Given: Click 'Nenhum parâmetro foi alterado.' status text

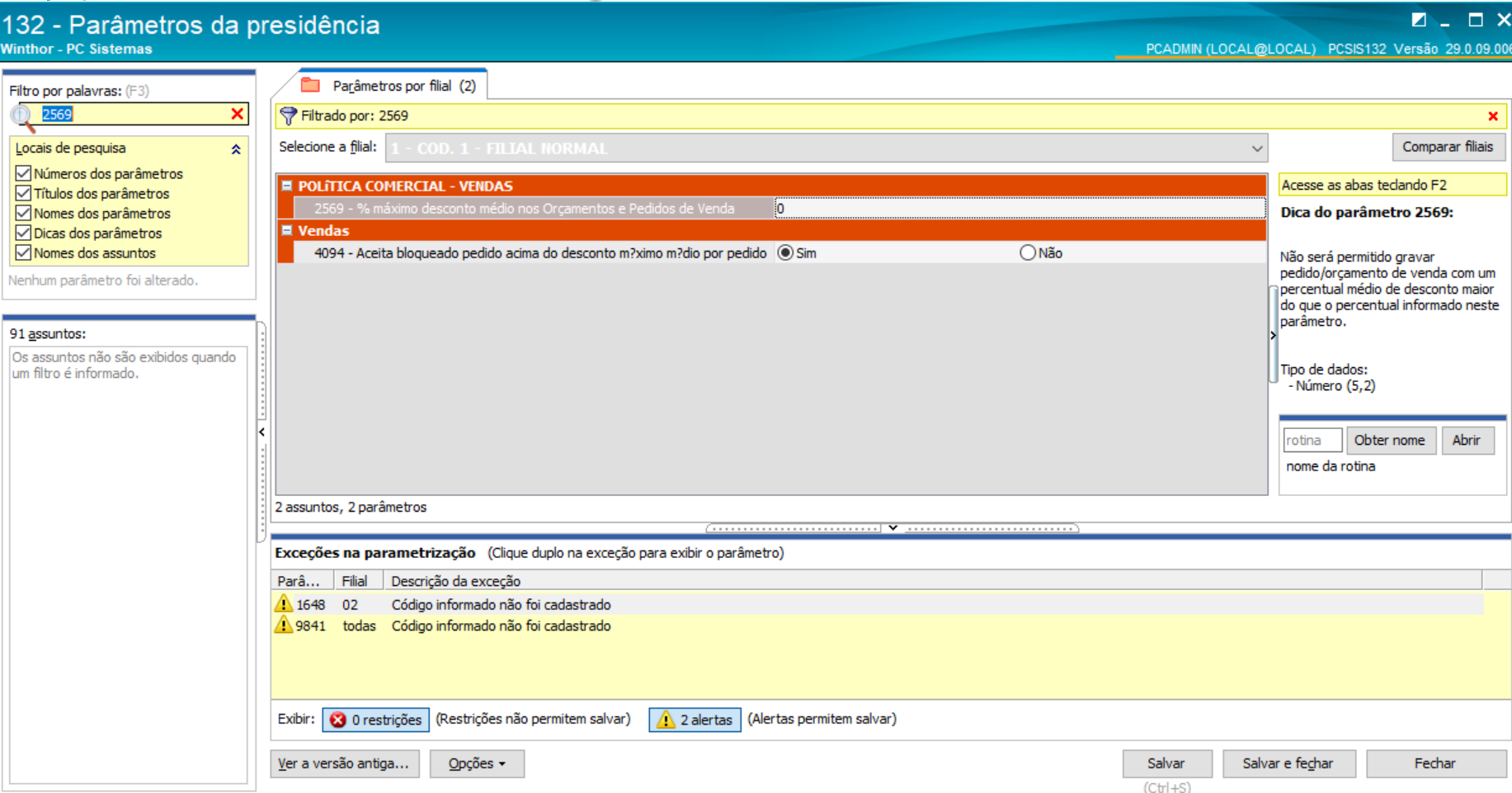Looking at the screenshot, I should [103, 280].
